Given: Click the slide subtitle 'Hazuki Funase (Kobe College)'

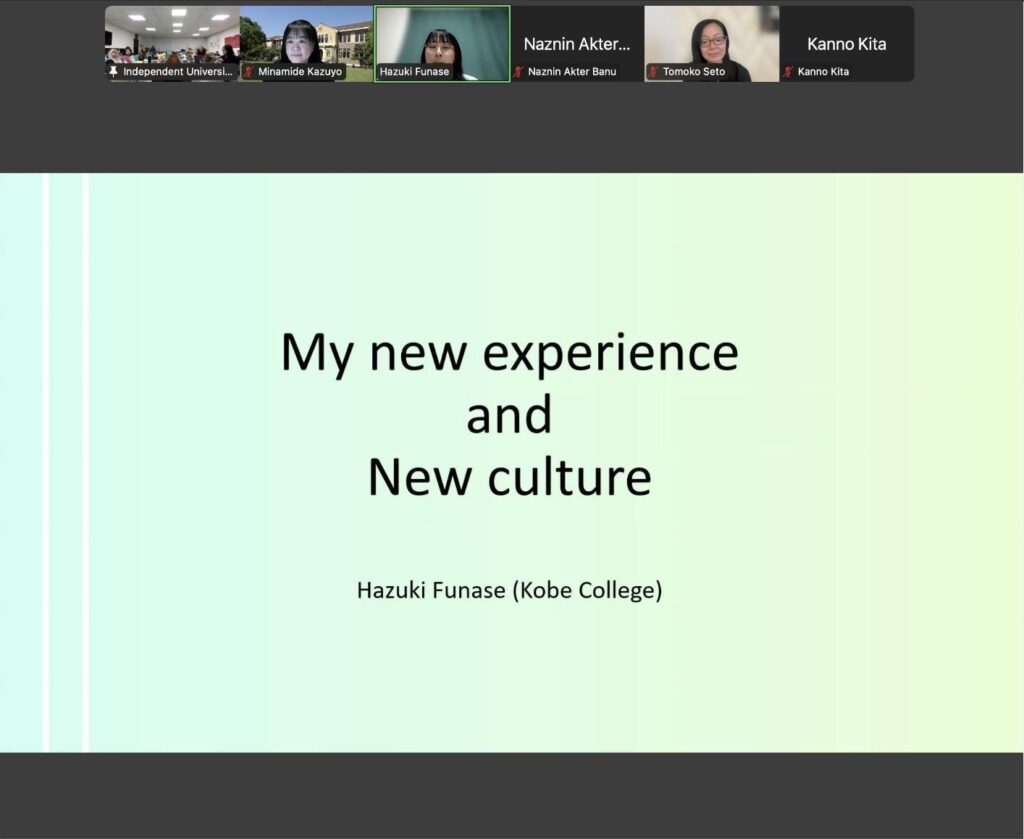Looking at the screenshot, I should 509,590.
